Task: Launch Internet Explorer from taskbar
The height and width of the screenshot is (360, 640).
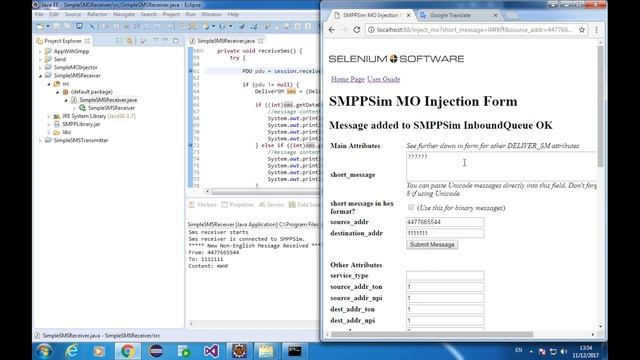Action: 71,351
